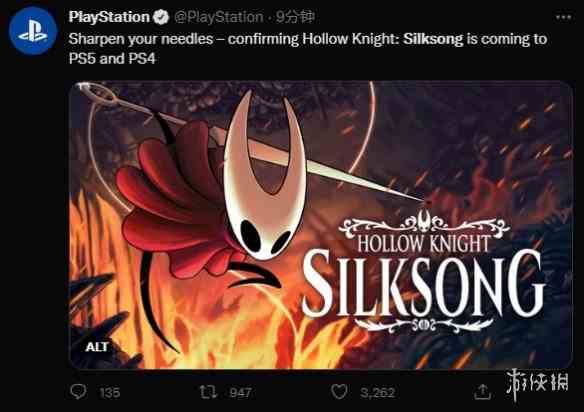Retweet using the retweet arrows icon
The width and height of the screenshot is (584, 412).
tap(208, 392)
